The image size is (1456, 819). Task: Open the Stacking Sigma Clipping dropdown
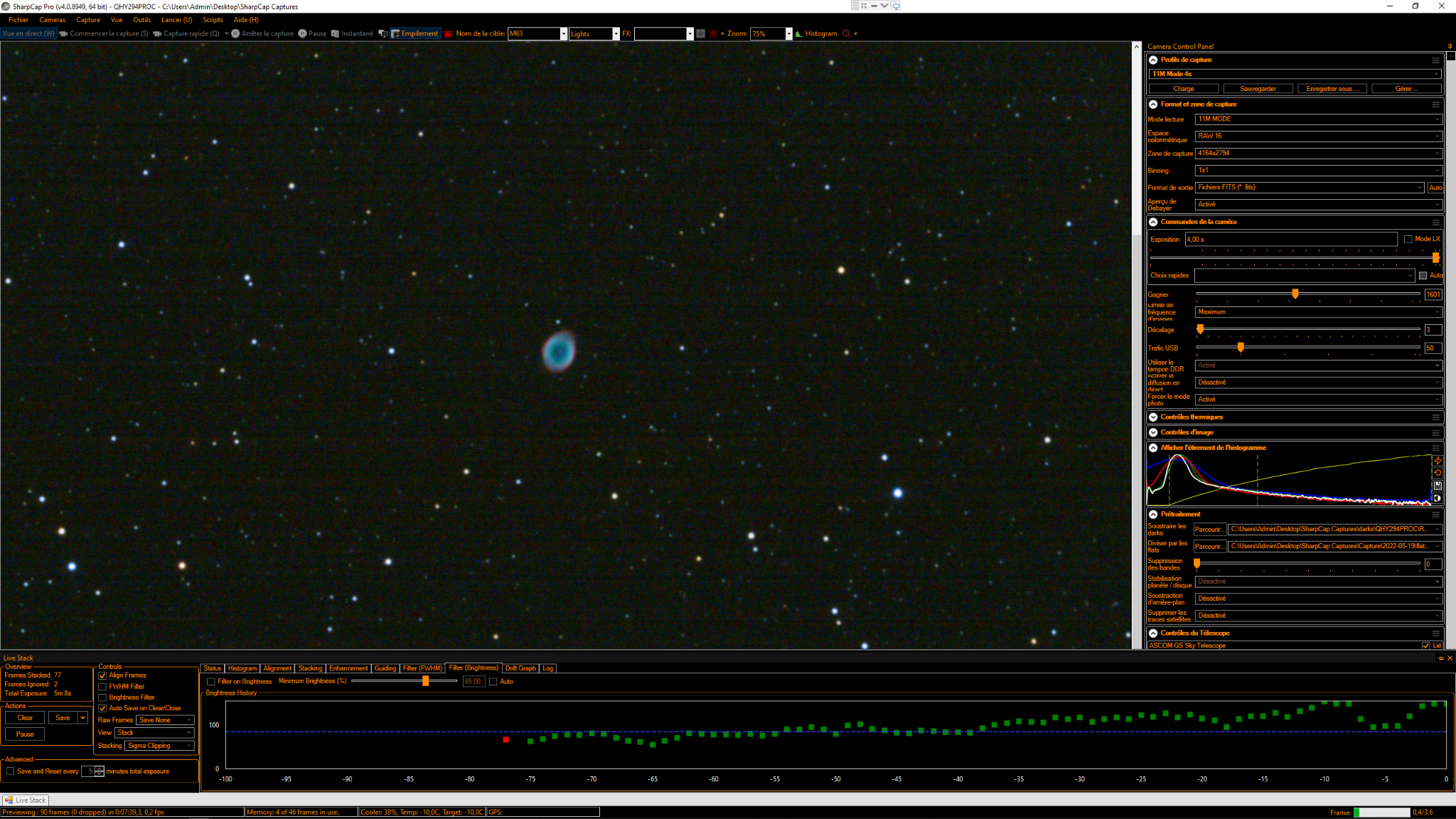click(x=159, y=746)
